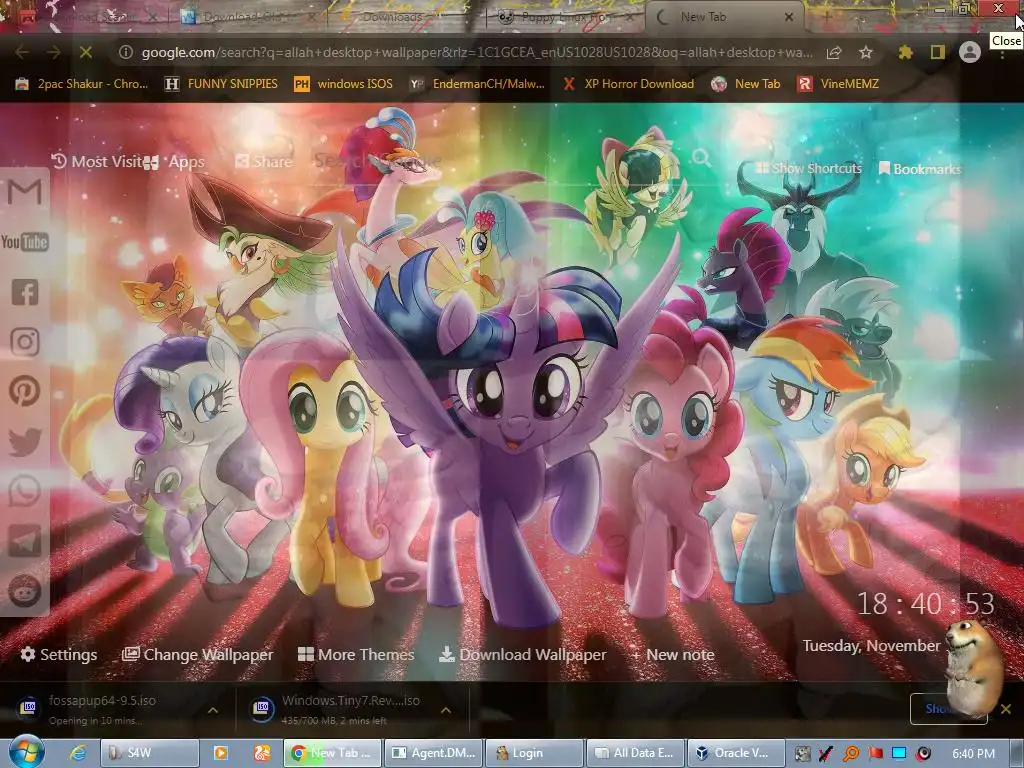The height and width of the screenshot is (768, 1024).
Task: Open YouTube from the left sidebar
Action: [25, 242]
